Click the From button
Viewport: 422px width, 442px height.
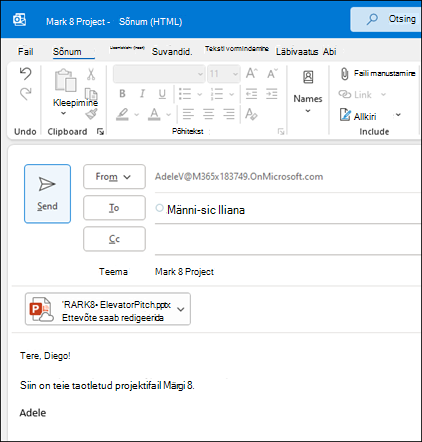click(114, 177)
